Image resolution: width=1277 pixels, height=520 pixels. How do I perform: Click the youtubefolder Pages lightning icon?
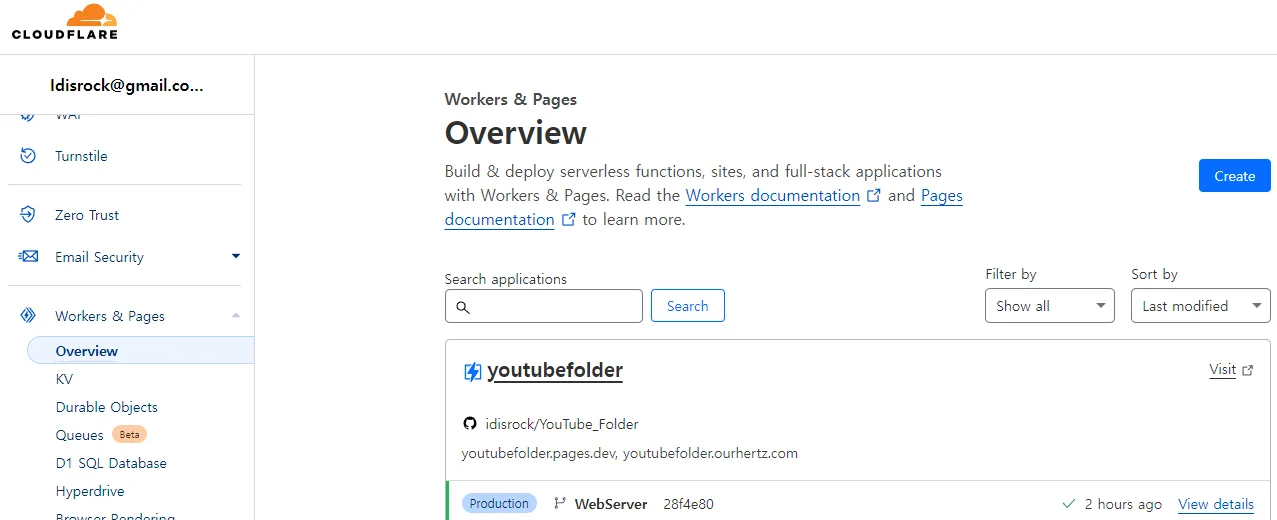(472, 372)
